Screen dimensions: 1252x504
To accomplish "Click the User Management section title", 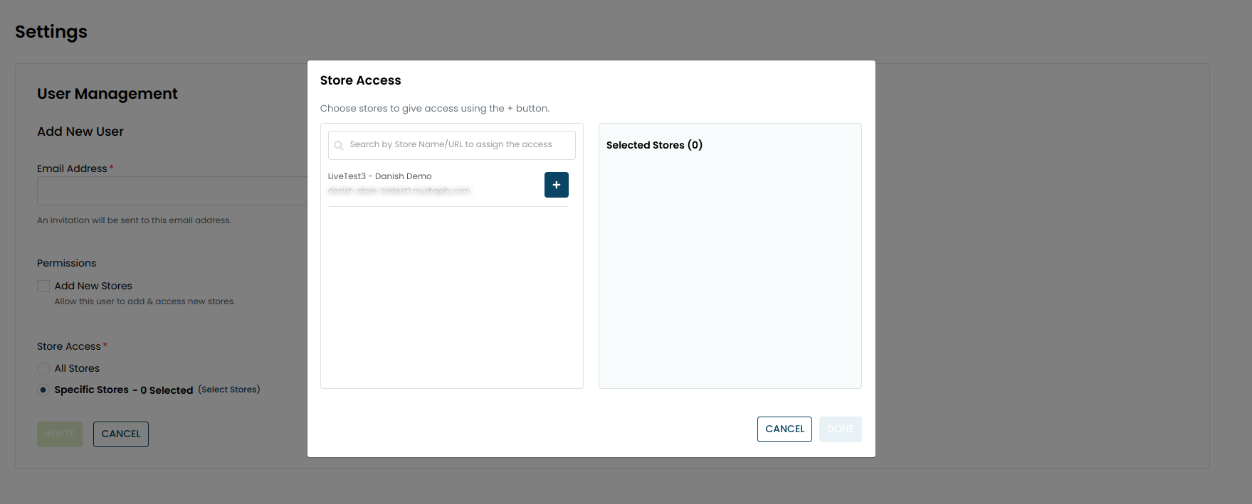I will click(x=107, y=94).
